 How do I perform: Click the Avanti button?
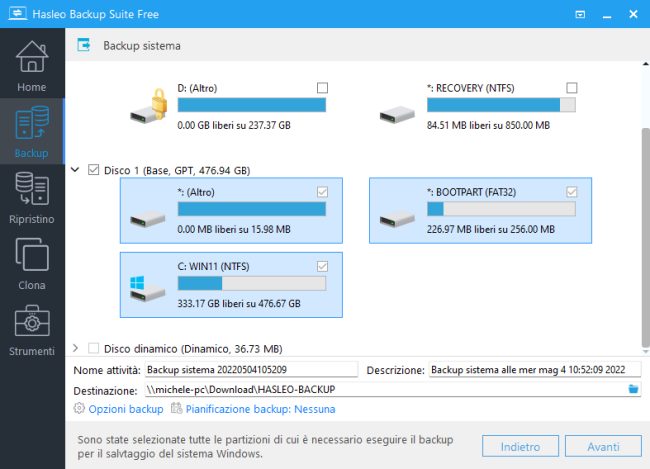click(603, 446)
